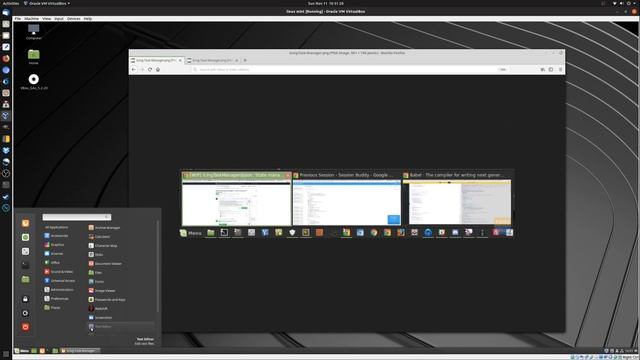Reload the page in Firefox
Viewport: 640px width, 360px height.
[150, 69]
